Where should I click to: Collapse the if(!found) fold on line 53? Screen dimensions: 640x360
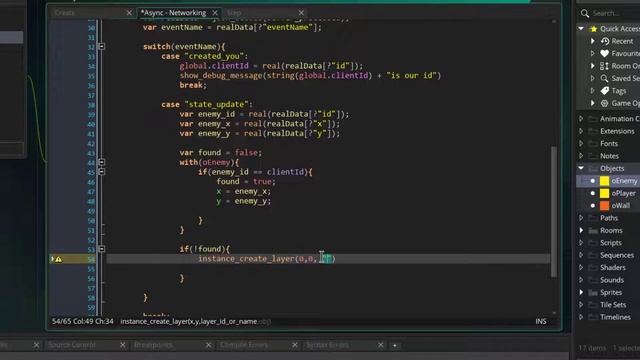coord(102,249)
